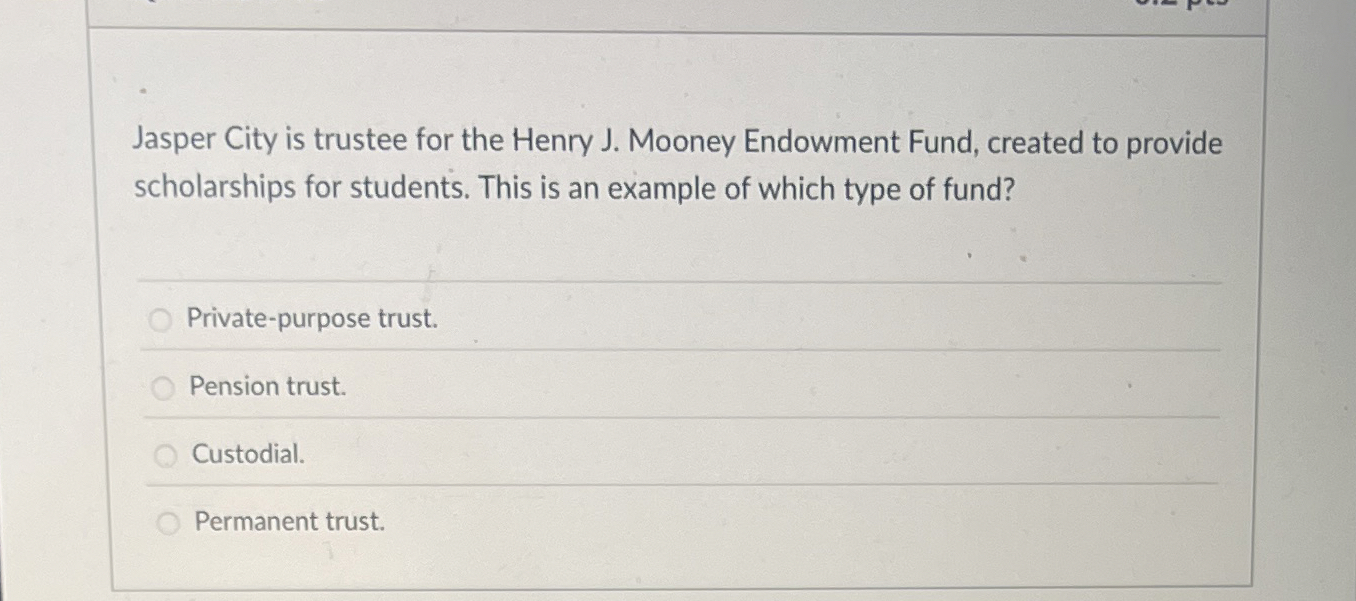1356x601 pixels.
Task: Click the Pension trust answer label
Action: point(267,387)
